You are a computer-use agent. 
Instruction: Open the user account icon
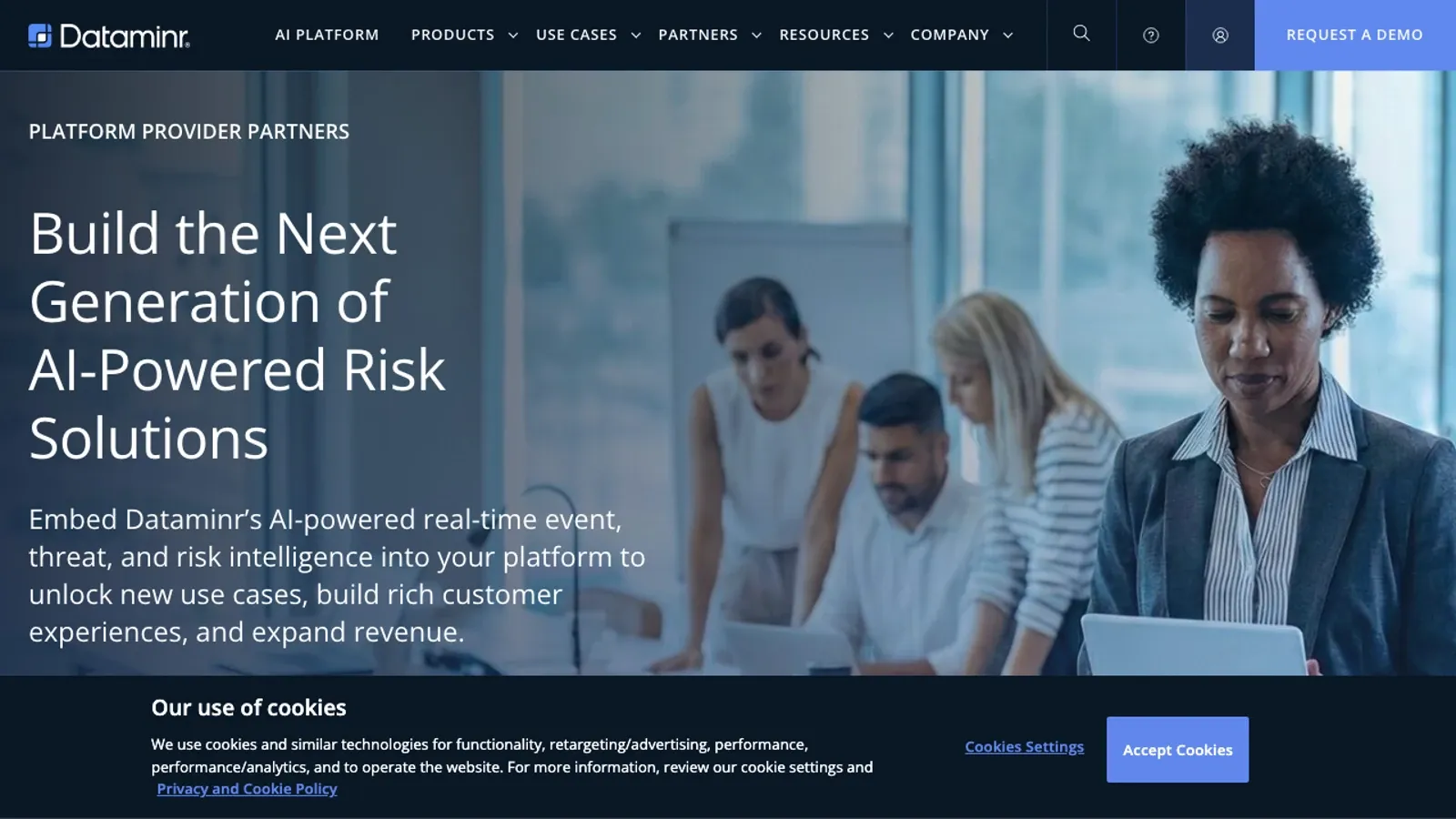1220,35
